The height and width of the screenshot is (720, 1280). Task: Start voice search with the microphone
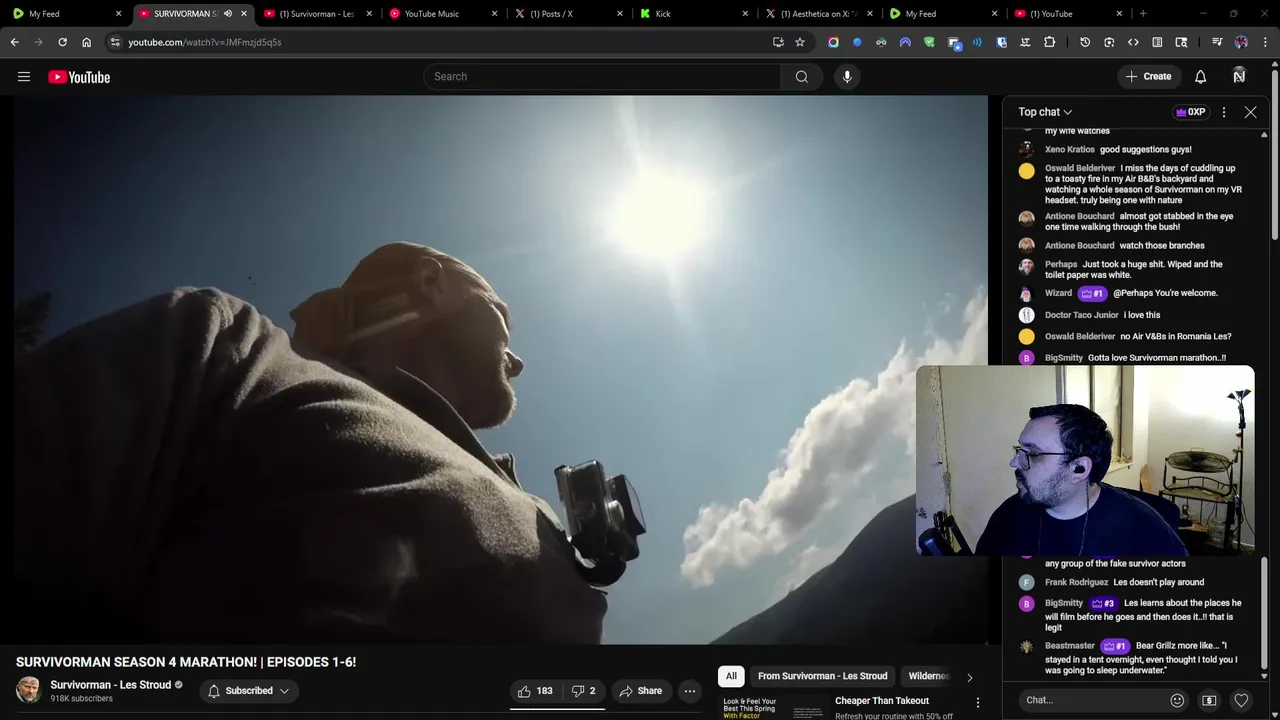click(x=847, y=77)
